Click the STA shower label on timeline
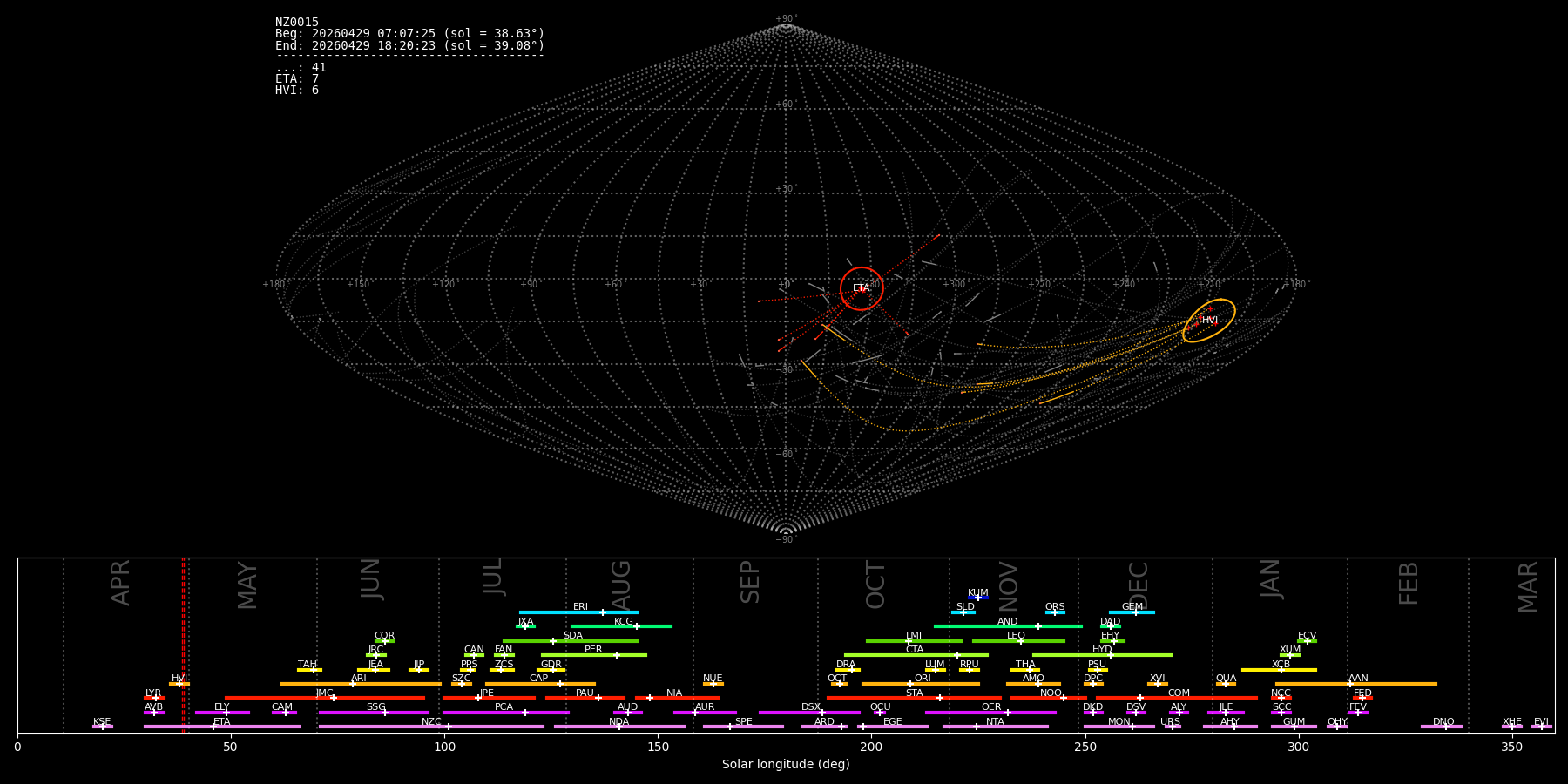 click(x=914, y=693)
